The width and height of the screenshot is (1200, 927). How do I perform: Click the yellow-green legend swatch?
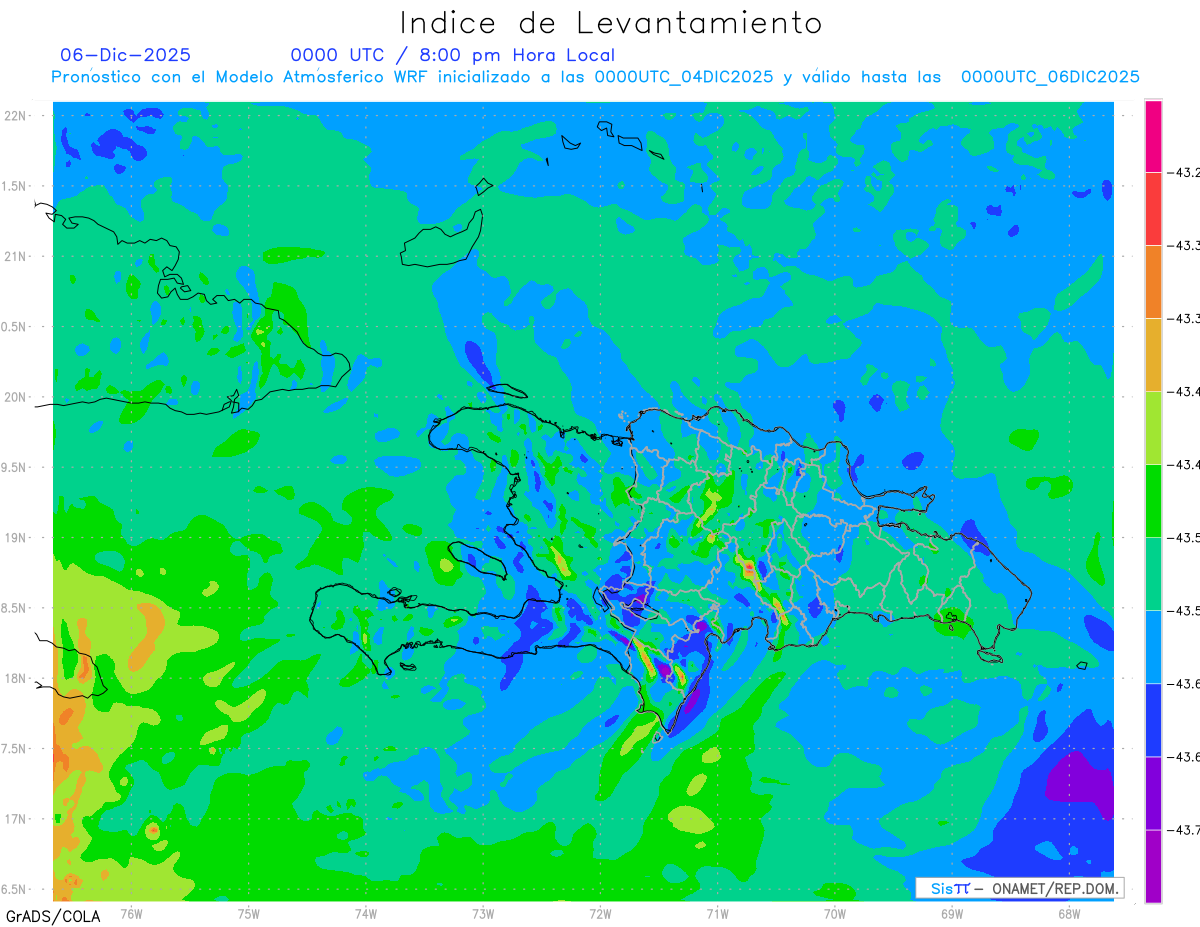1153,428
